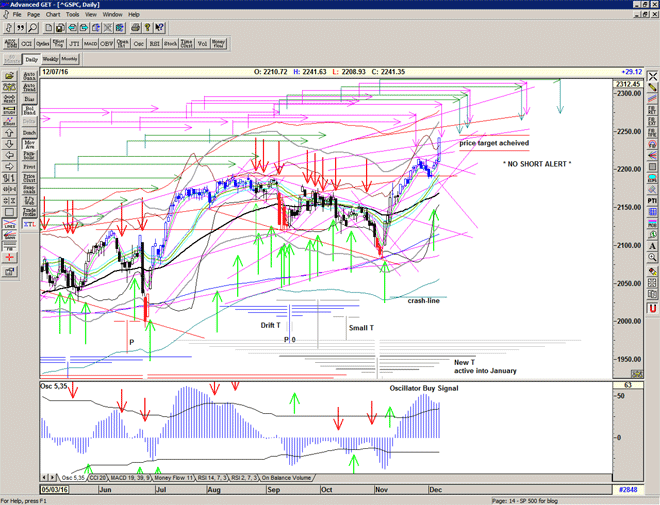Click the Vol indicator button
The width and height of the screenshot is (660, 505).
202,43
